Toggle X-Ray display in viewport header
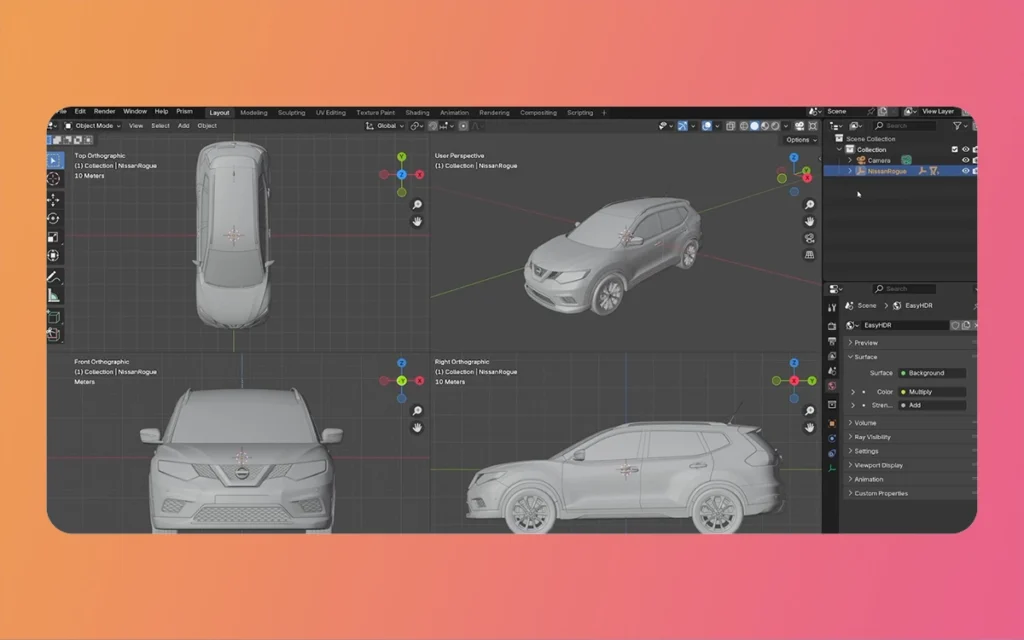 click(x=731, y=126)
